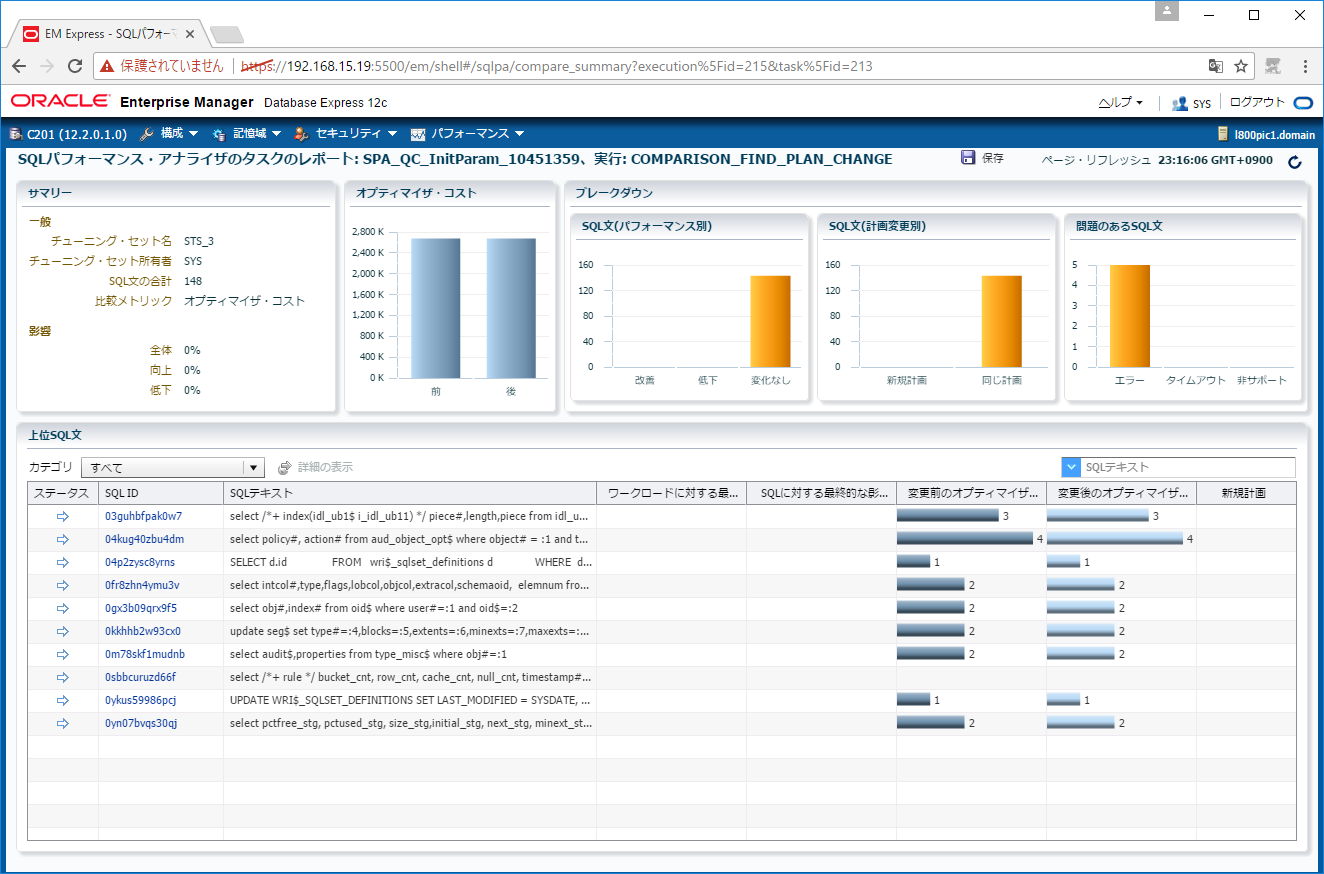This screenshot has height=874, width=1324.
Task: Click the SQLテキスト search input field
Action: [x=1187, y=467]
